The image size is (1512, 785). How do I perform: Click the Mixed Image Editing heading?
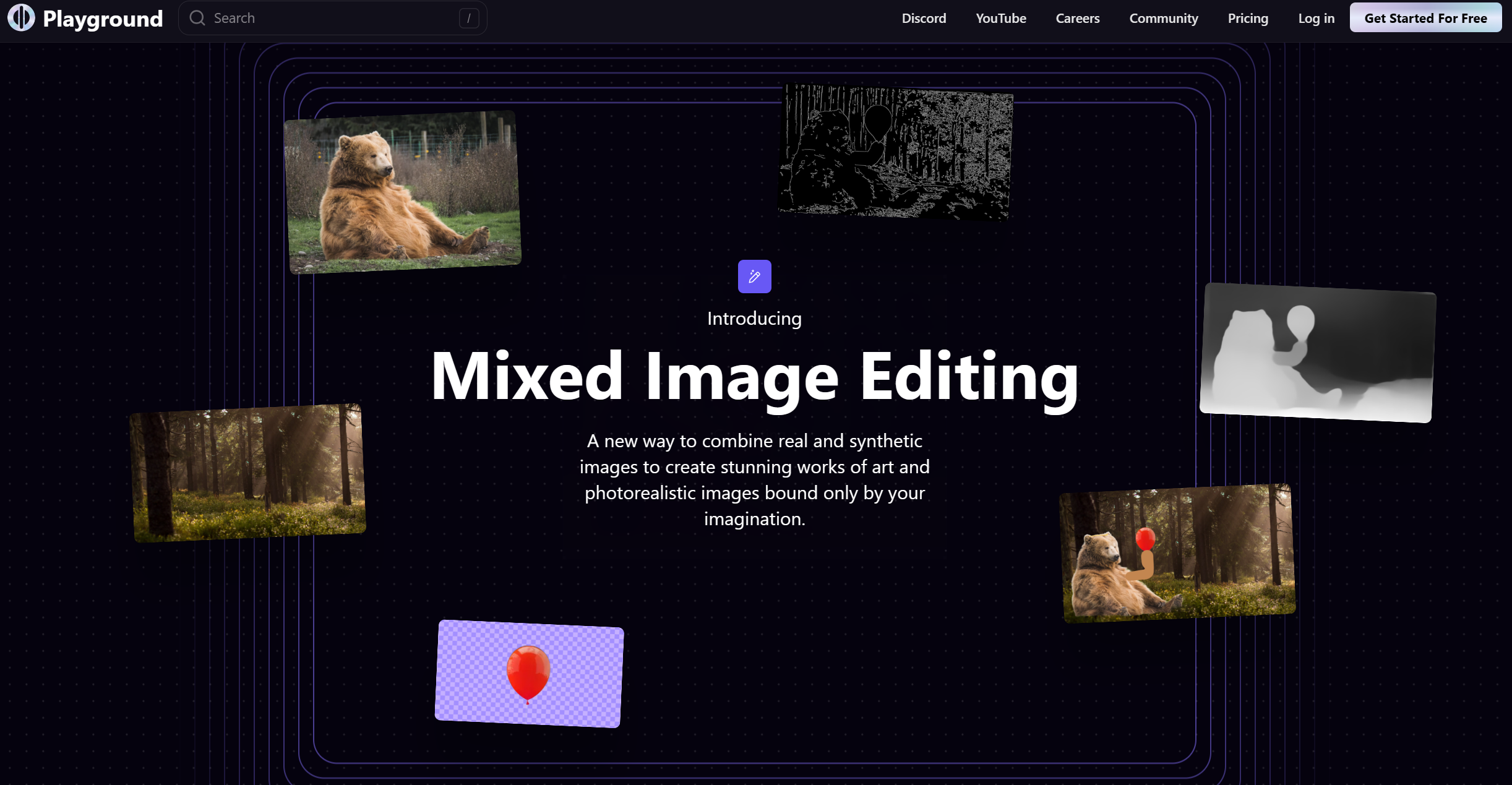(754, 376)
